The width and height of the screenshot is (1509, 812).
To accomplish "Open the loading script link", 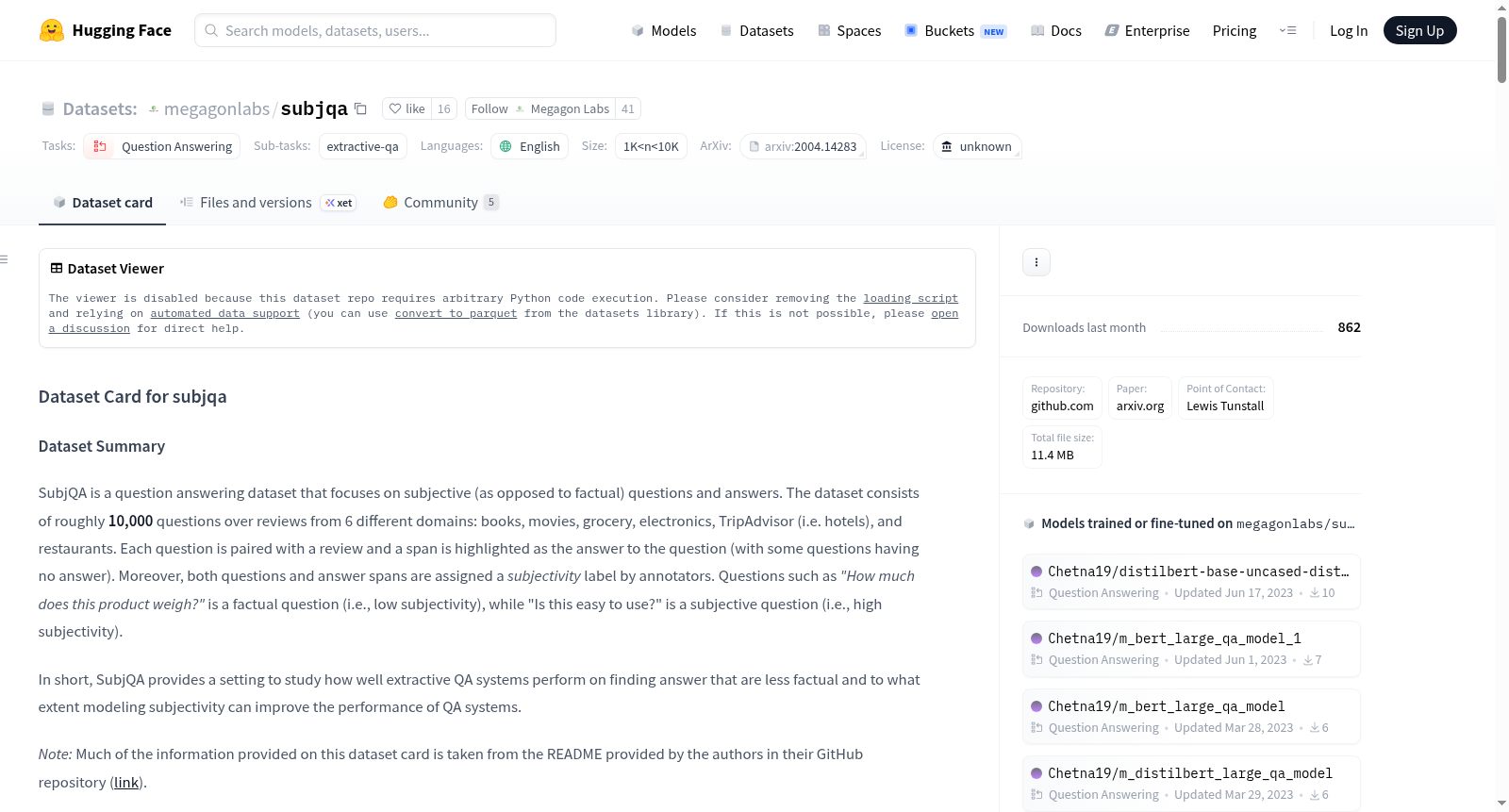I will click(x=910, y=298).
